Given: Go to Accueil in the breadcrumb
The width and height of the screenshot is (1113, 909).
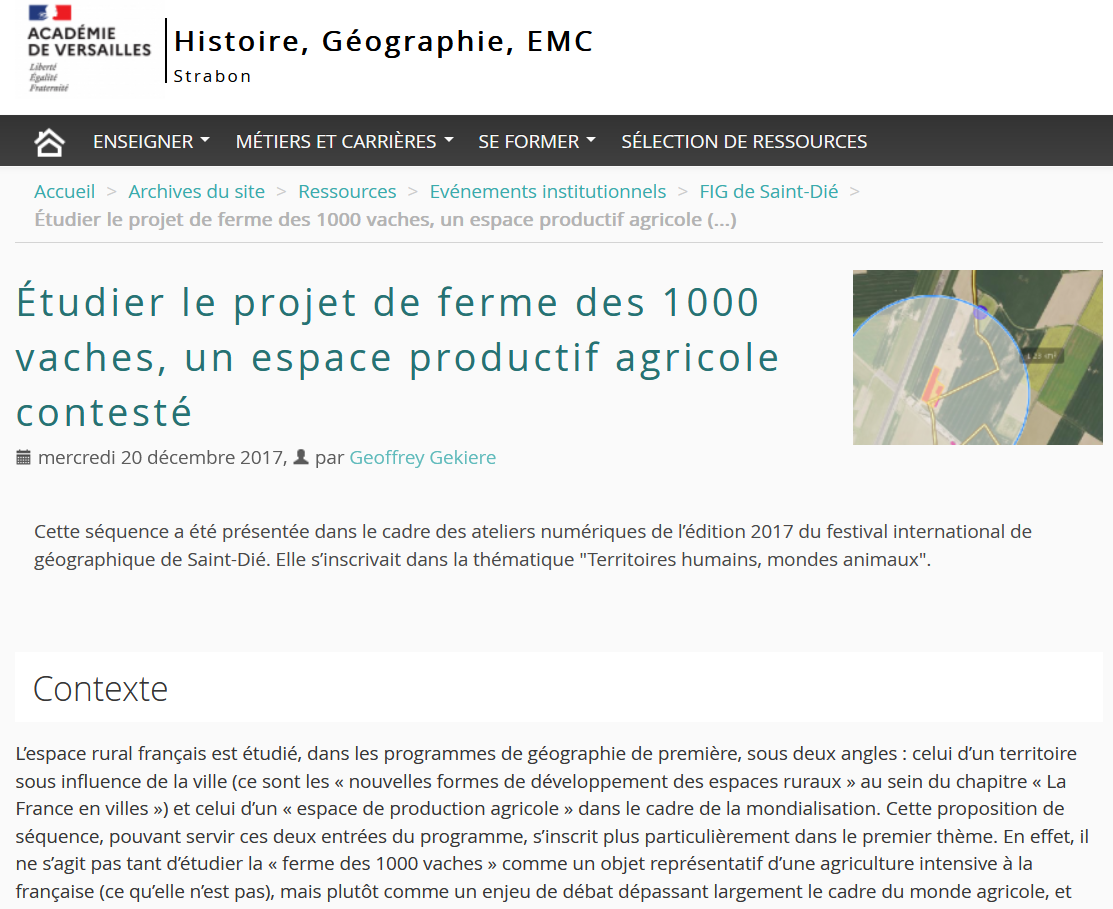Looking at the screenshot, I should click(65, 191).
